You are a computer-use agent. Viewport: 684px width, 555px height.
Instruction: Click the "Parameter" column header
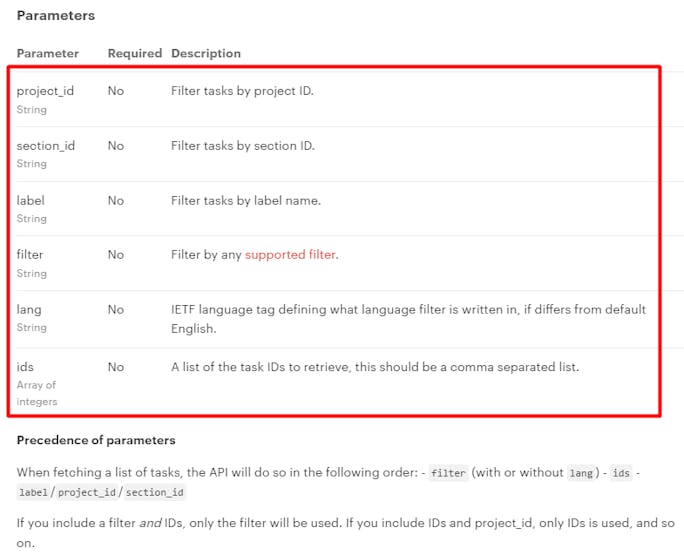46,53
